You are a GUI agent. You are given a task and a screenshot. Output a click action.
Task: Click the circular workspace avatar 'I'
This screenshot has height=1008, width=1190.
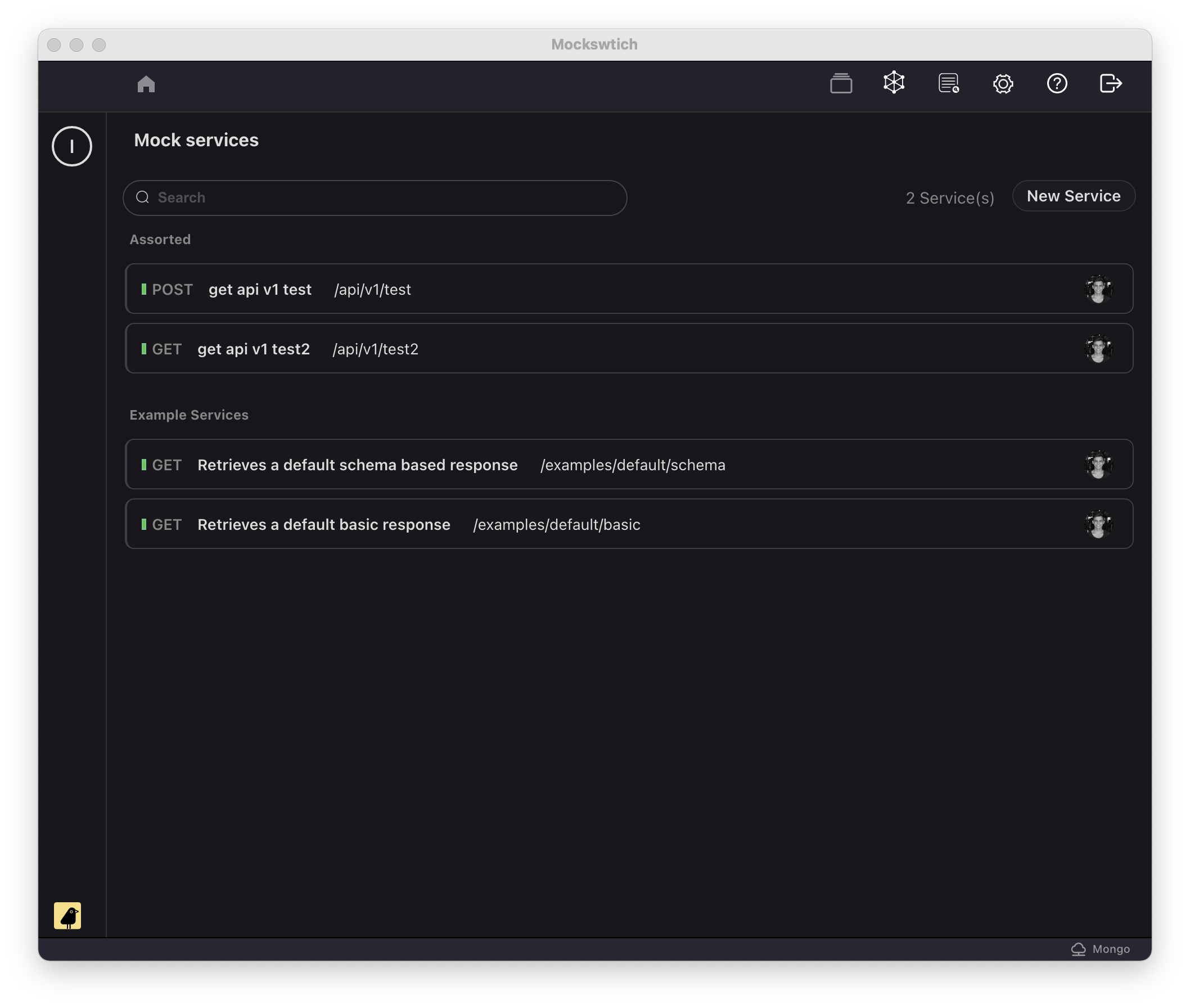(x=72, y=146)
